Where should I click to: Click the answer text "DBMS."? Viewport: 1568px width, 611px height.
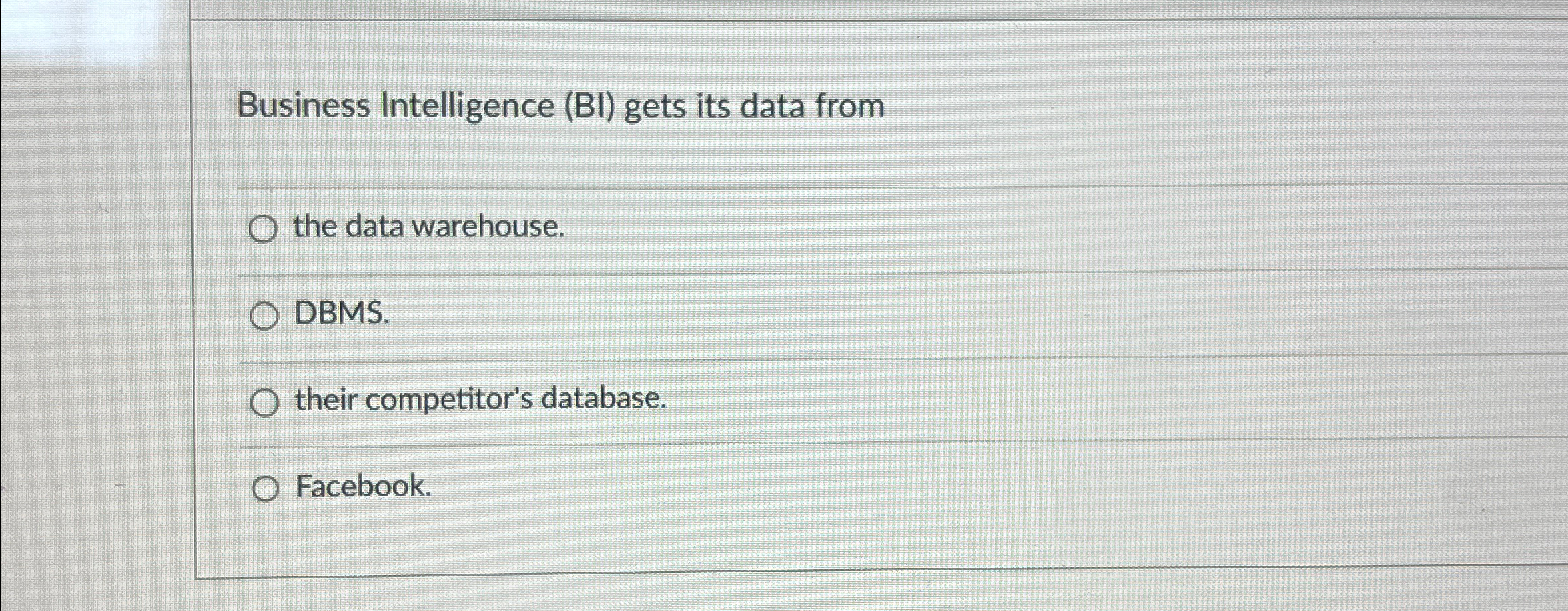pyautogui.click(x=342, y=314)
